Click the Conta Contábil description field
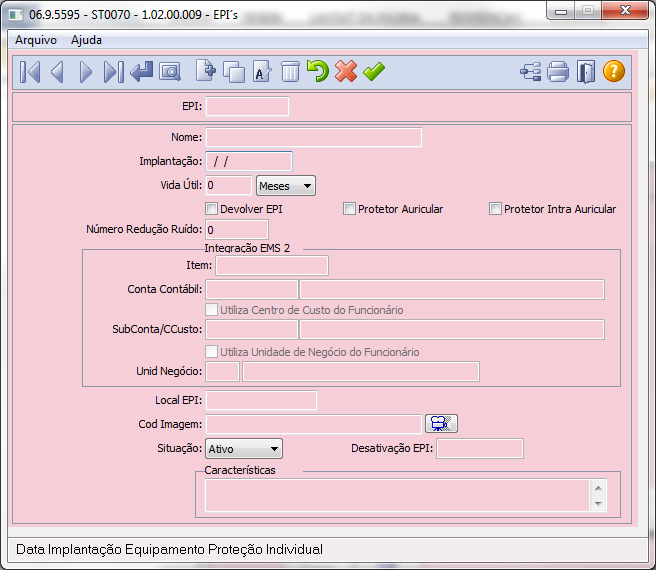This screenshot has width=656, height=570. pos(452,290)
